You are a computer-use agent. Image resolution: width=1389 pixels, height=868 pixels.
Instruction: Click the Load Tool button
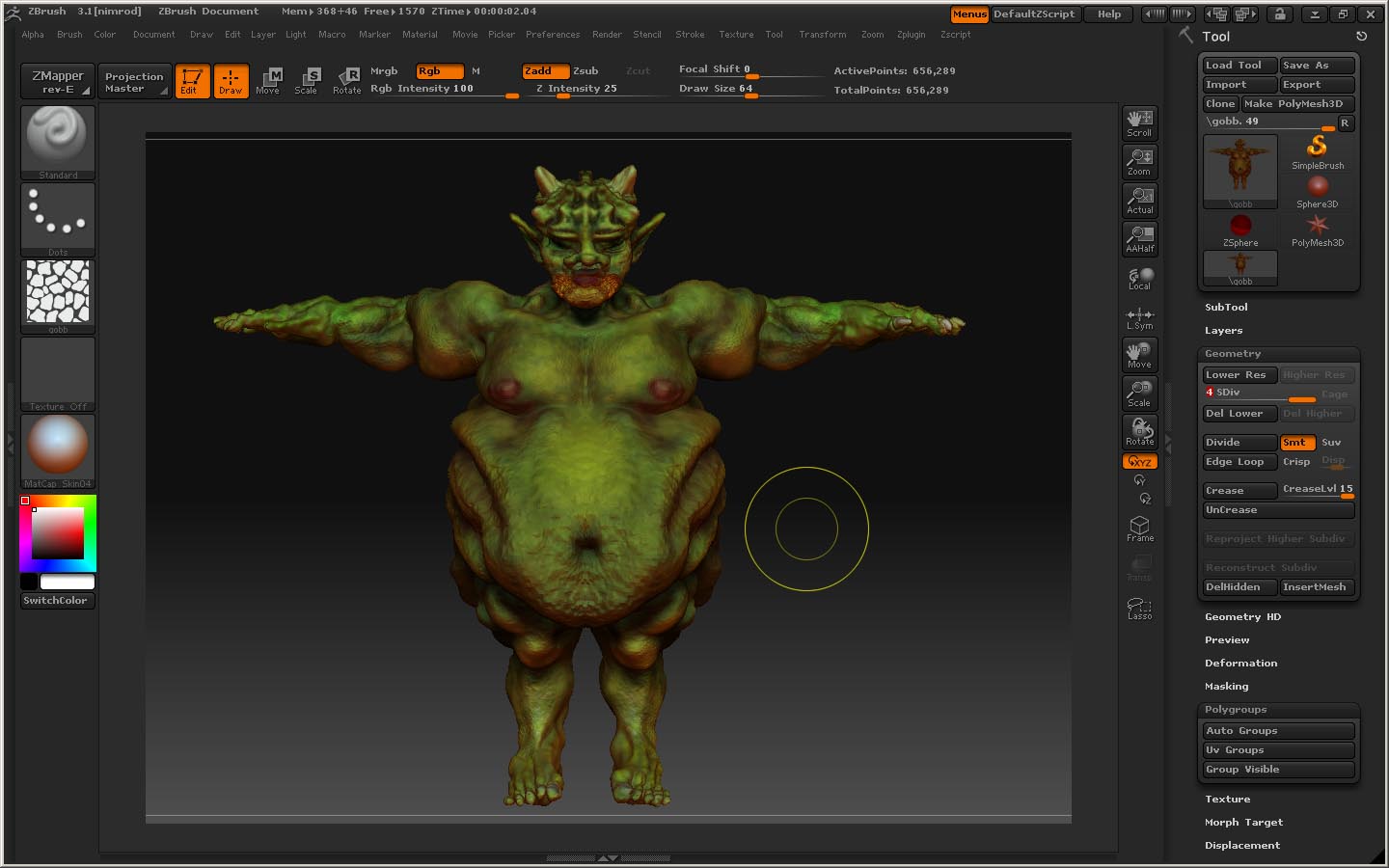click(1239, 66)
